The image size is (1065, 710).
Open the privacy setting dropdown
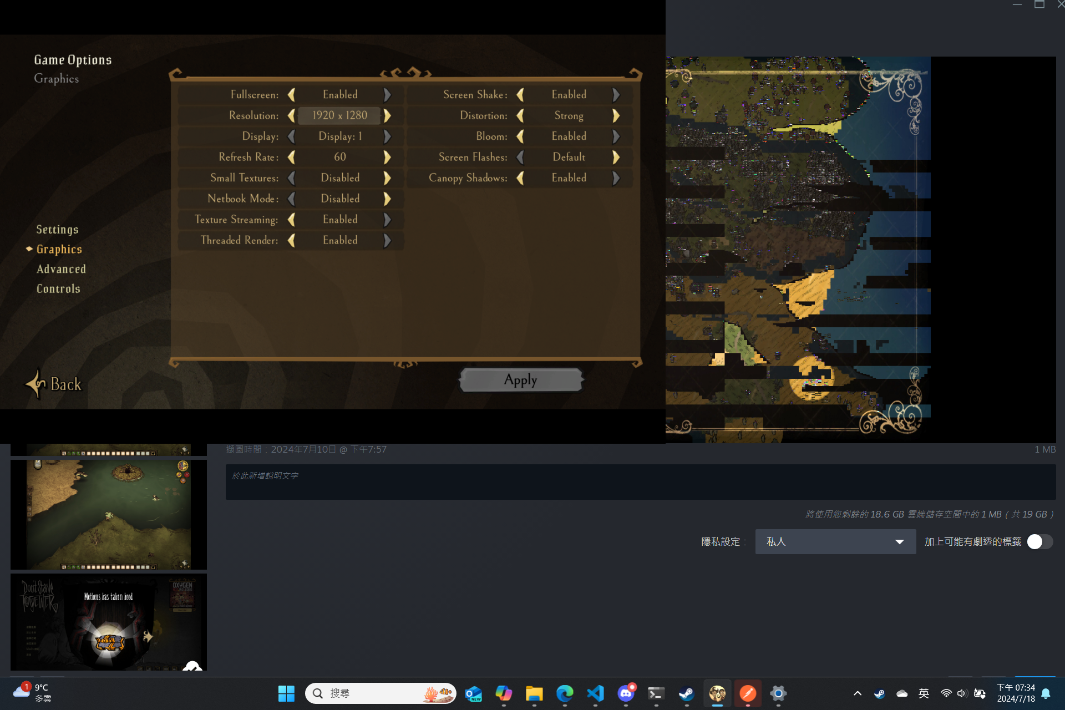pos(835,542)
